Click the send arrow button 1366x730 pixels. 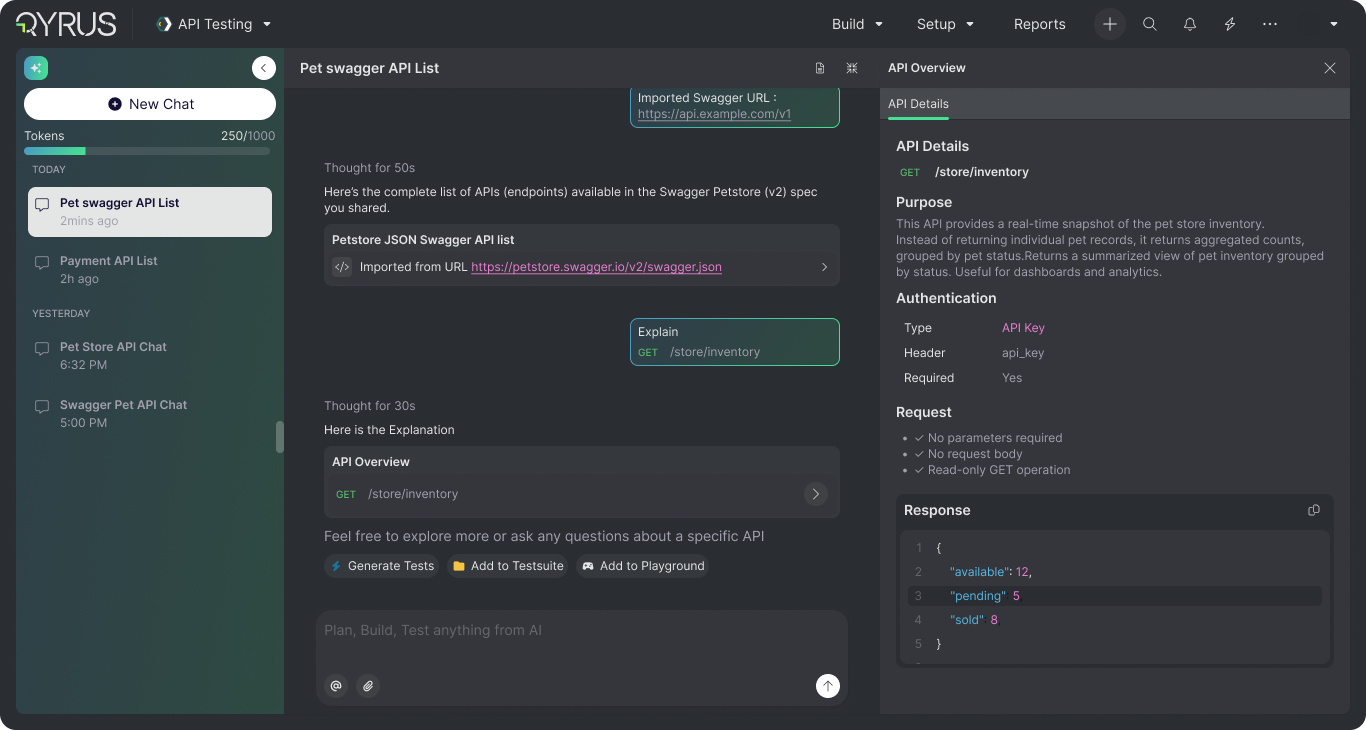click(x=827, y=685)
